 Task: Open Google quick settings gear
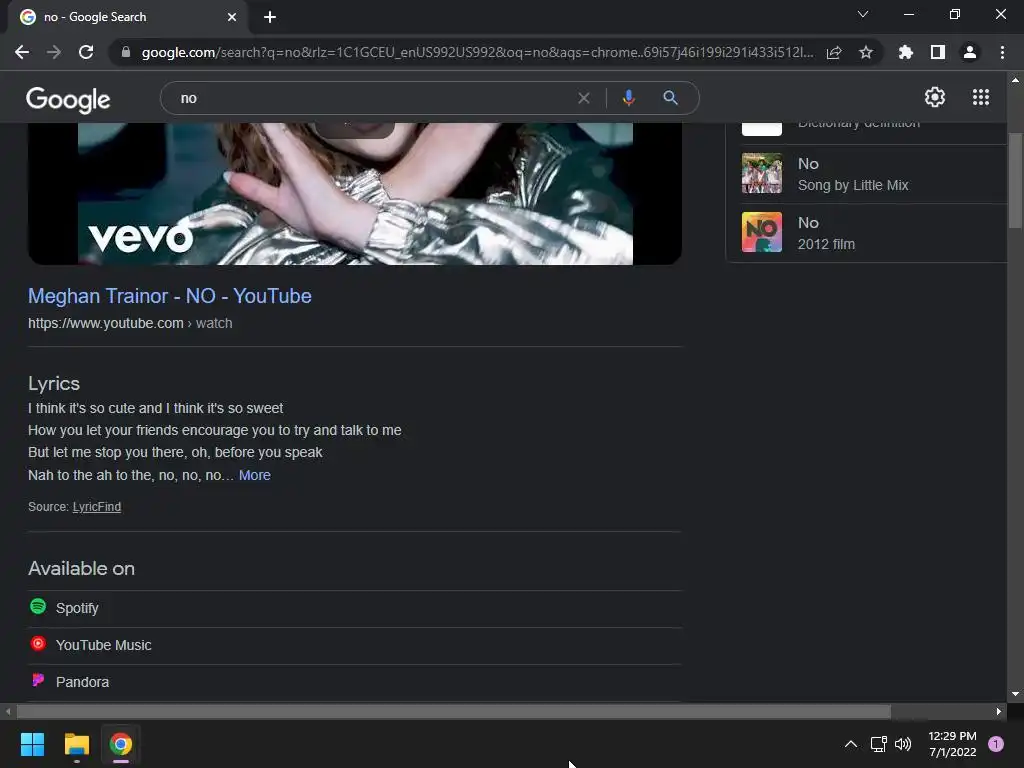click(x=935, y=97)
